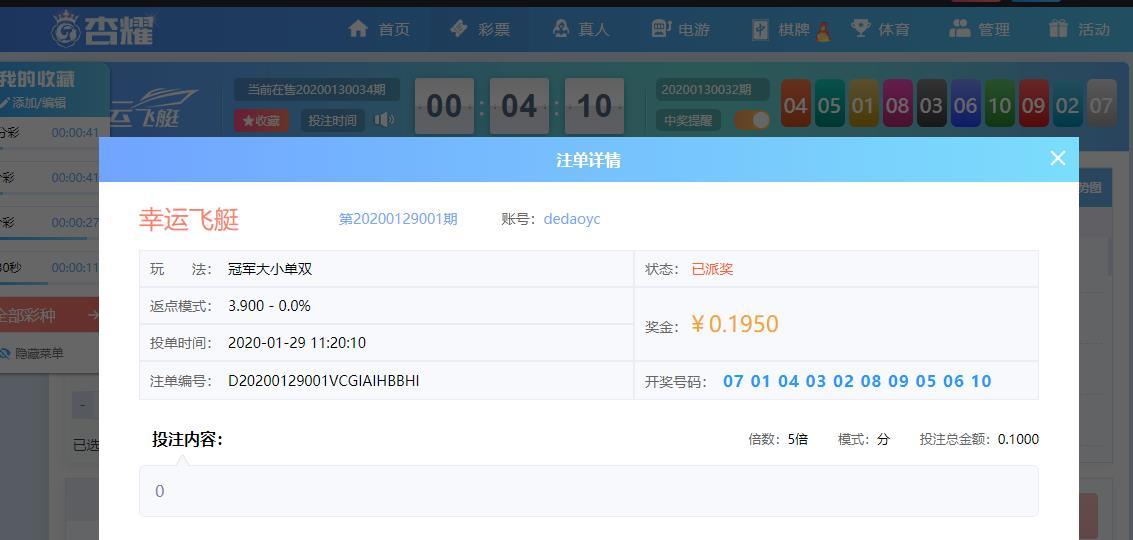Select the red 04 result ball
The height and width of the screenshot is (540, 1133).
[796, 106]
